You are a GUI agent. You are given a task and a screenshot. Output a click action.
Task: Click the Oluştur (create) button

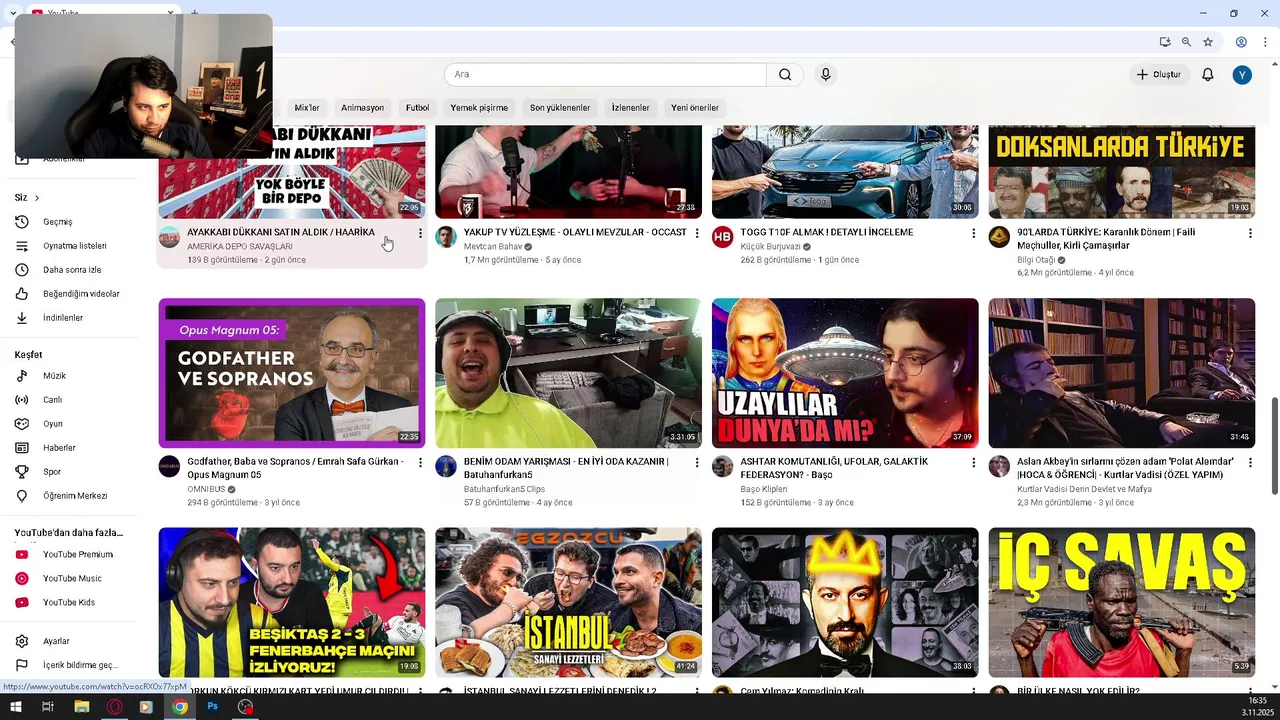[x=1159, y=75]
